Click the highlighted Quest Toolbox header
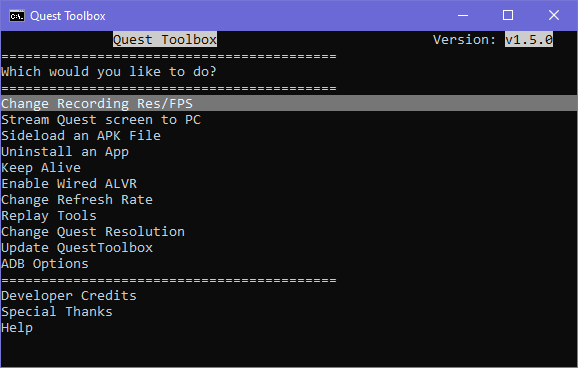The height and width of the screenshot is (368, 578). 165,39
